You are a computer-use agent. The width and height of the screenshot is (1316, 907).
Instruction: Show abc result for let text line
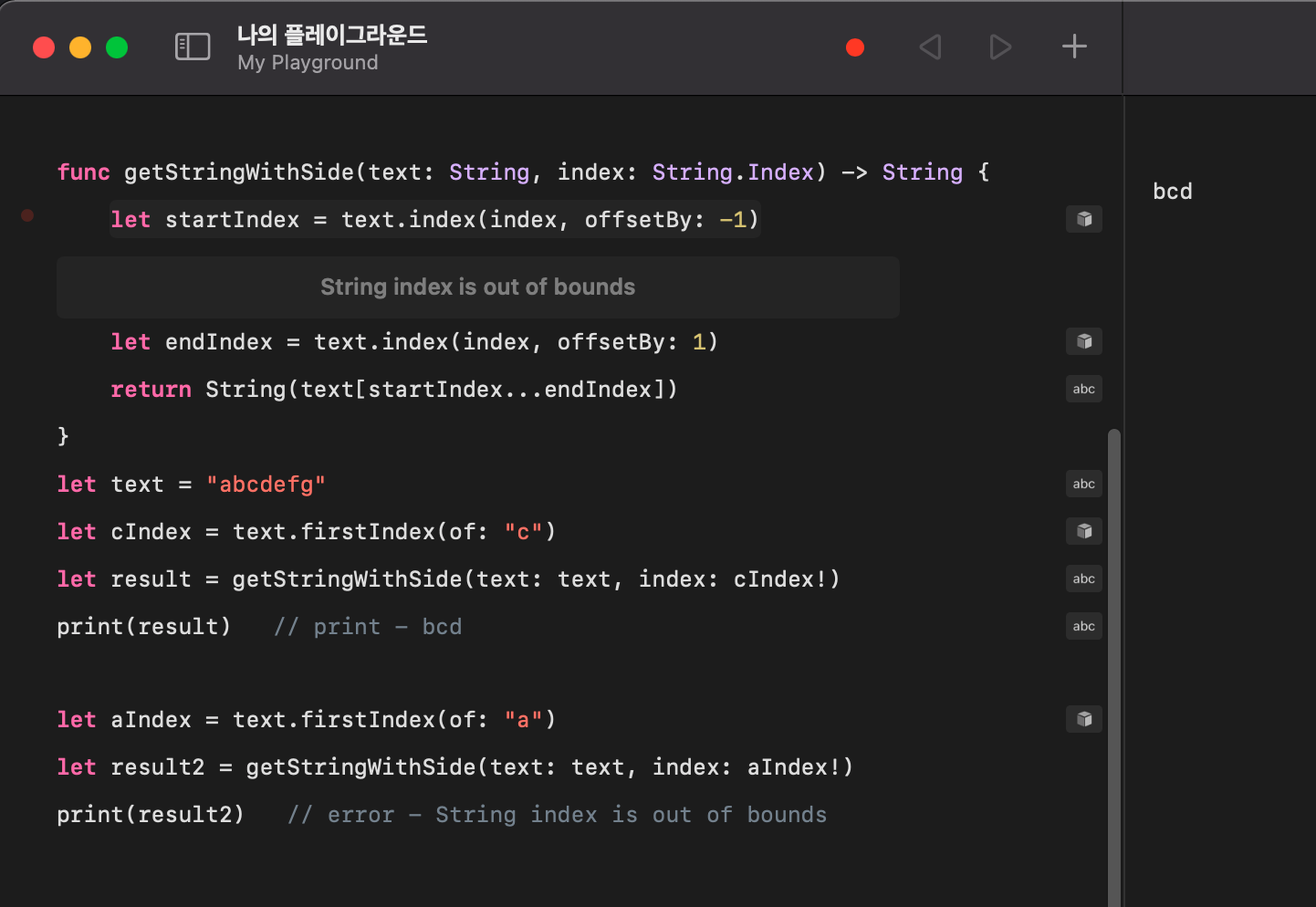[x=1084, y=484]
